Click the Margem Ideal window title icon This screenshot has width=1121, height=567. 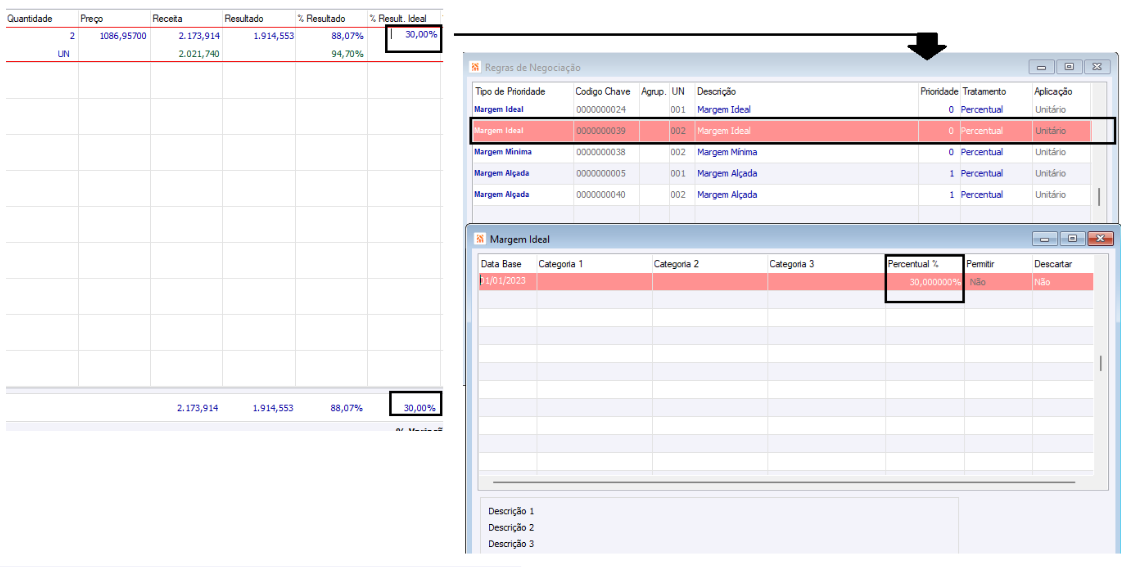click(480, 238)
